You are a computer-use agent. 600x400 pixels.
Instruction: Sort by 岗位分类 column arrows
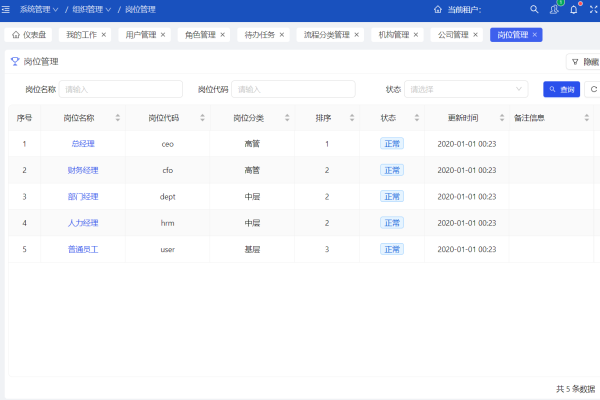tap(287, 118)
